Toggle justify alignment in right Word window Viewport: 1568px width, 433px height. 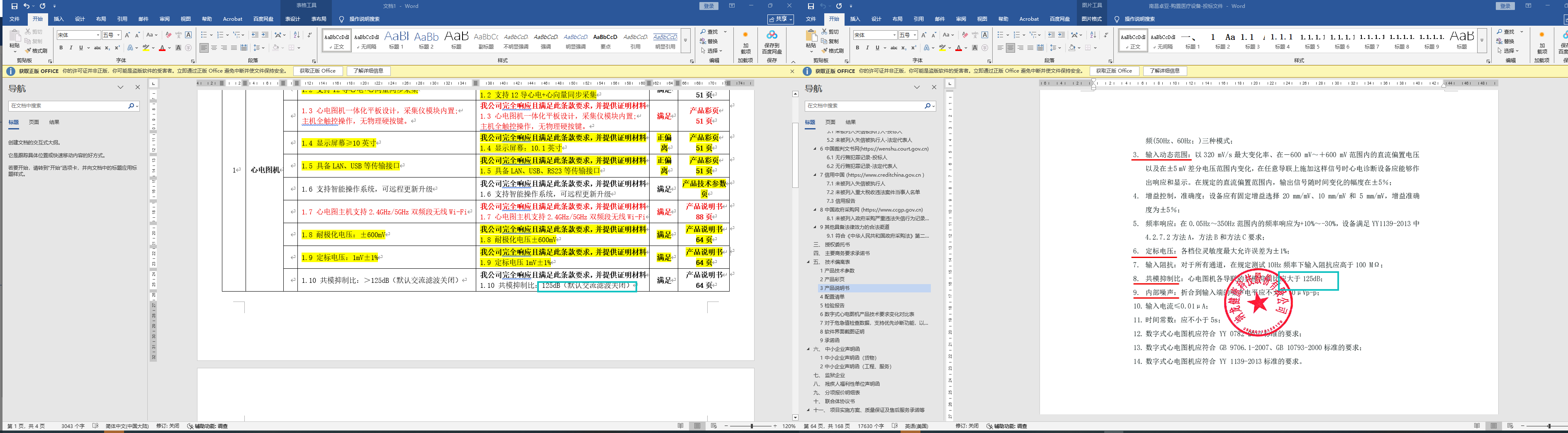tap(1030, 48)
